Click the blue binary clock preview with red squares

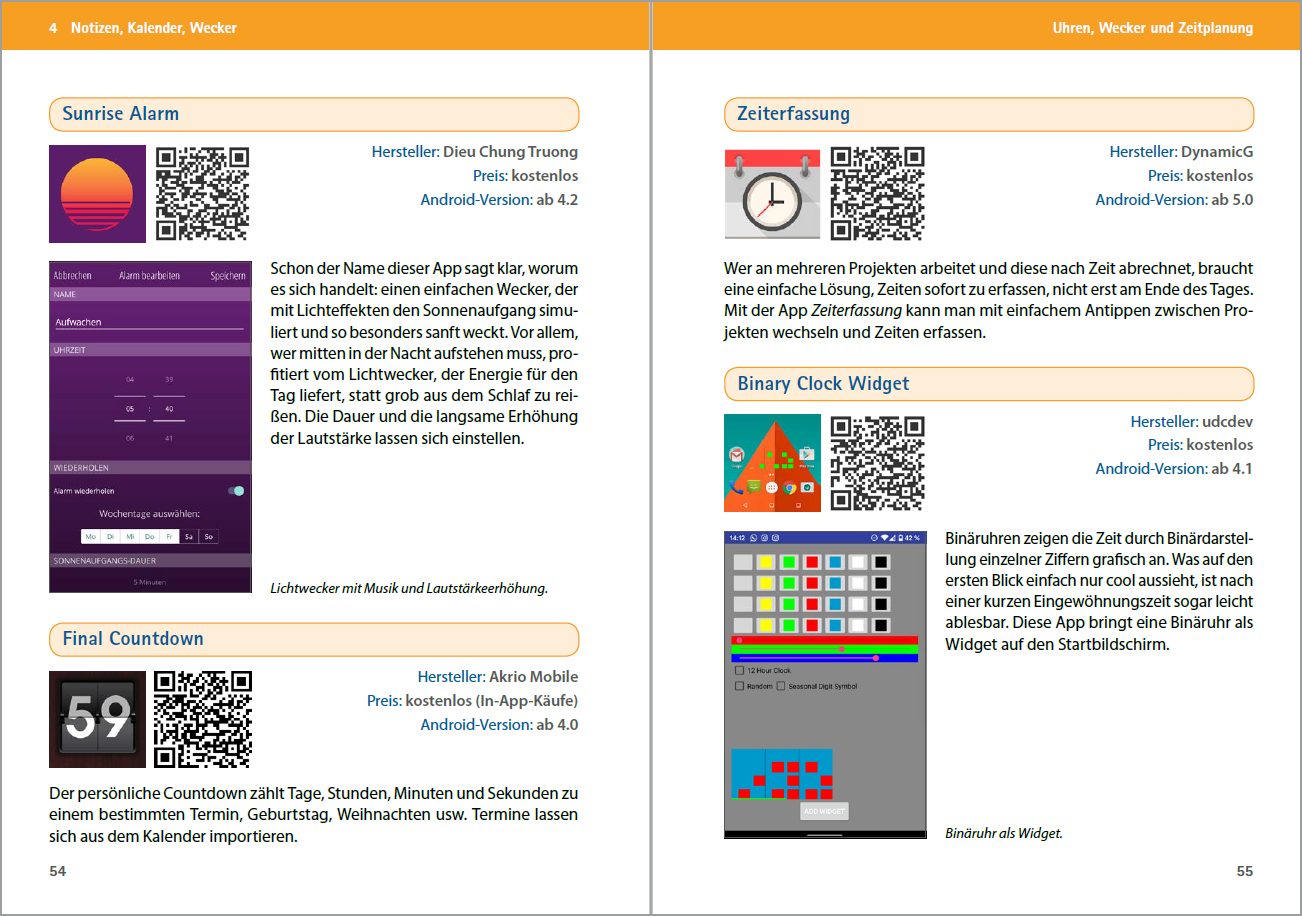click(x=782, y=774)
